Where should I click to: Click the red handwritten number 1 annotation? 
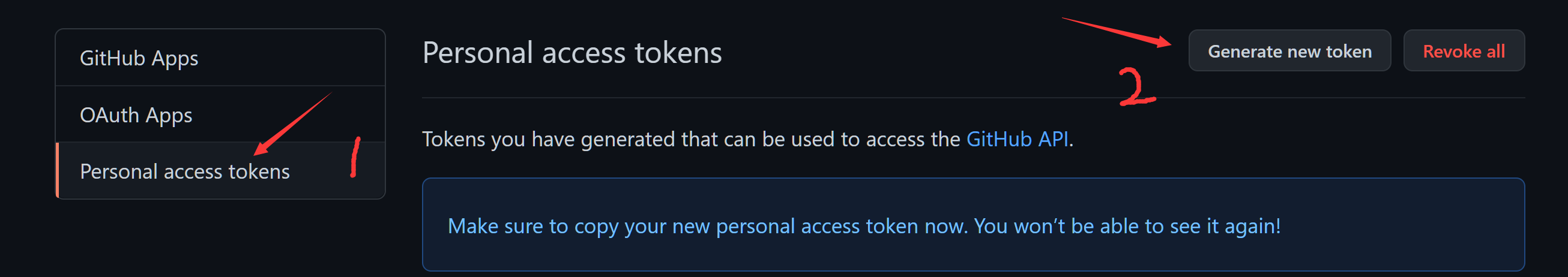pos(355,157)
